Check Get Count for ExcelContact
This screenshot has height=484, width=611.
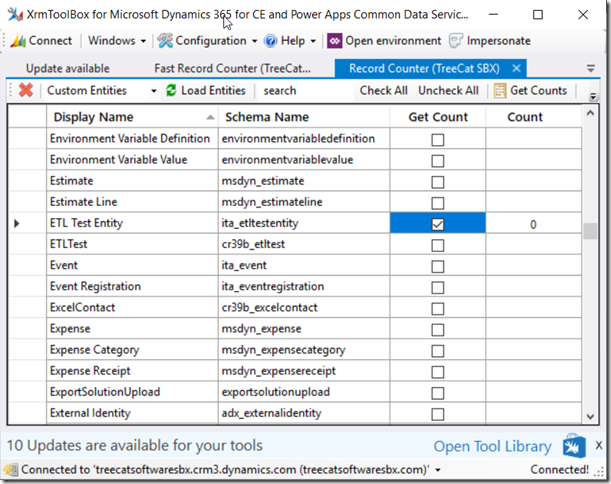coord(438,308)
